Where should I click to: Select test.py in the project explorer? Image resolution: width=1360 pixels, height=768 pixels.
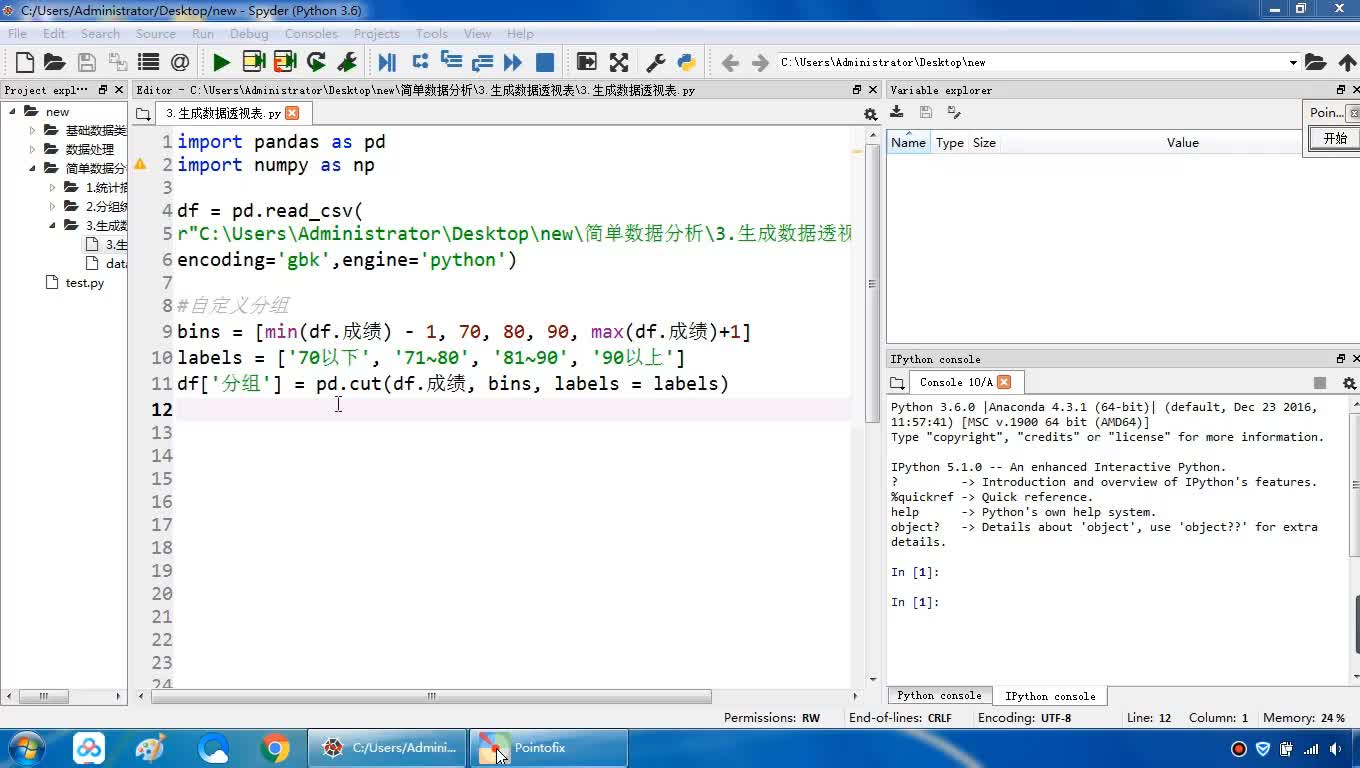pyautogui.click(x=84, y=283)
